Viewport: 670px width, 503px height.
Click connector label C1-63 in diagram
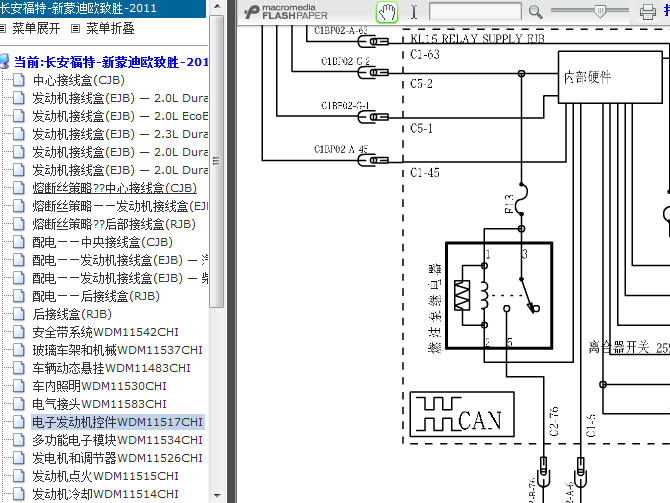[425, 55]
